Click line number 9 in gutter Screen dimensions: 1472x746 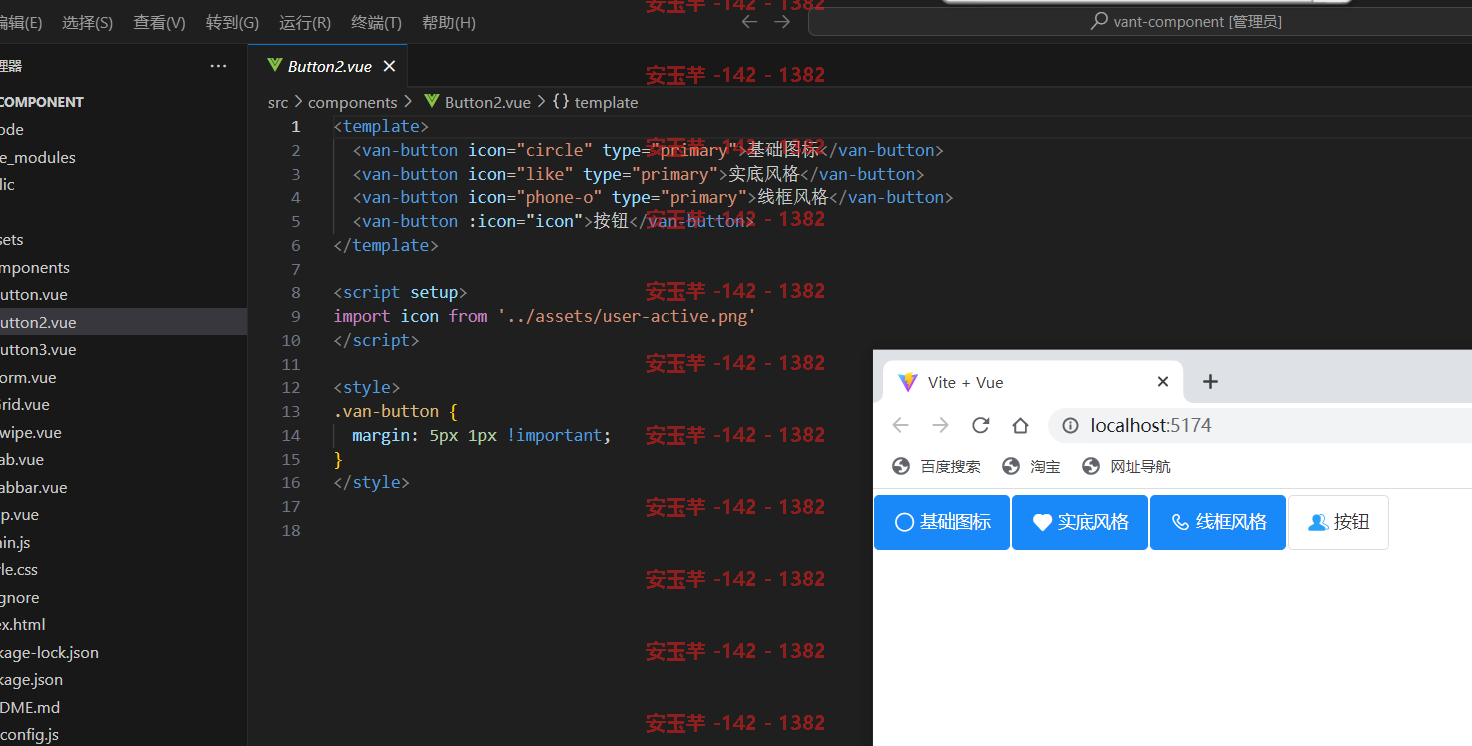coord(295,316)
